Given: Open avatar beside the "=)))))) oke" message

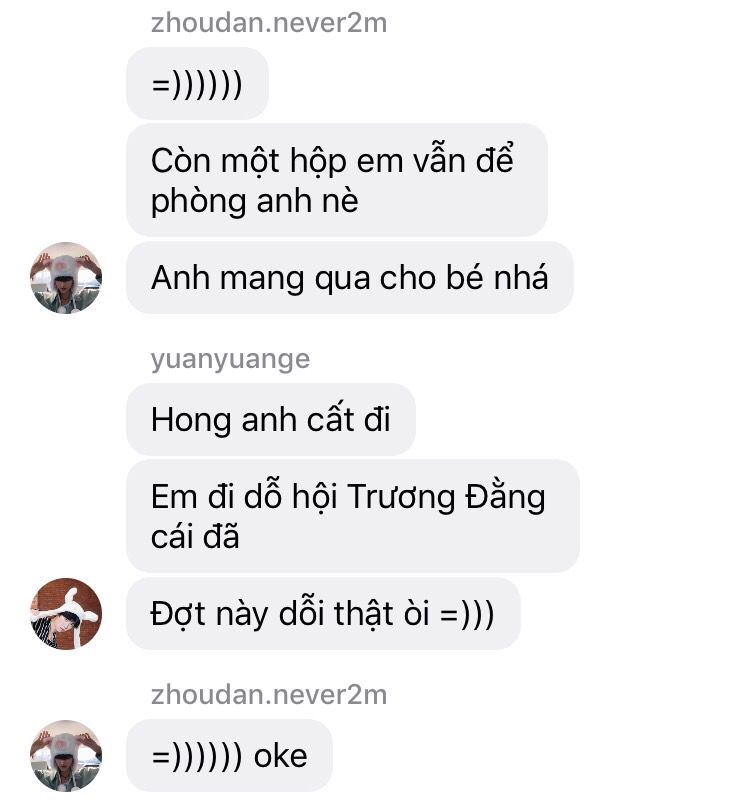Looking at the screenshot, I should (x=66, y=756).
